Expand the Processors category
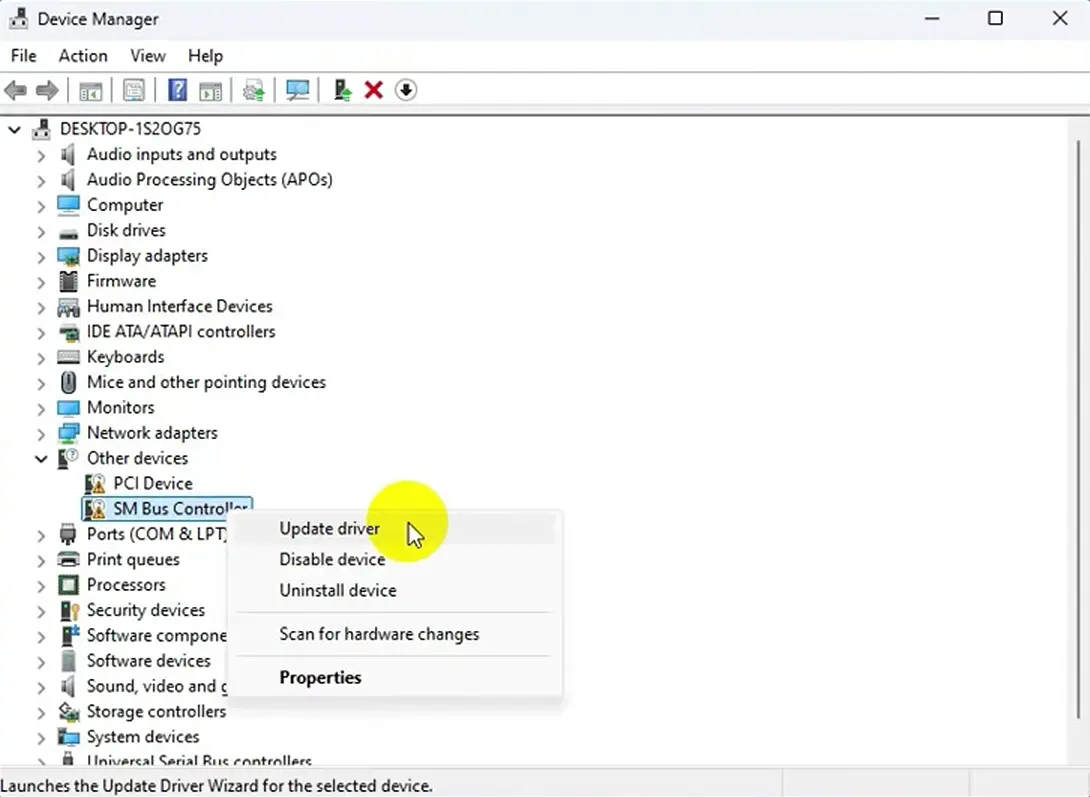The image size is (1090, 797). pyautogui.click(x=41, y=585)
